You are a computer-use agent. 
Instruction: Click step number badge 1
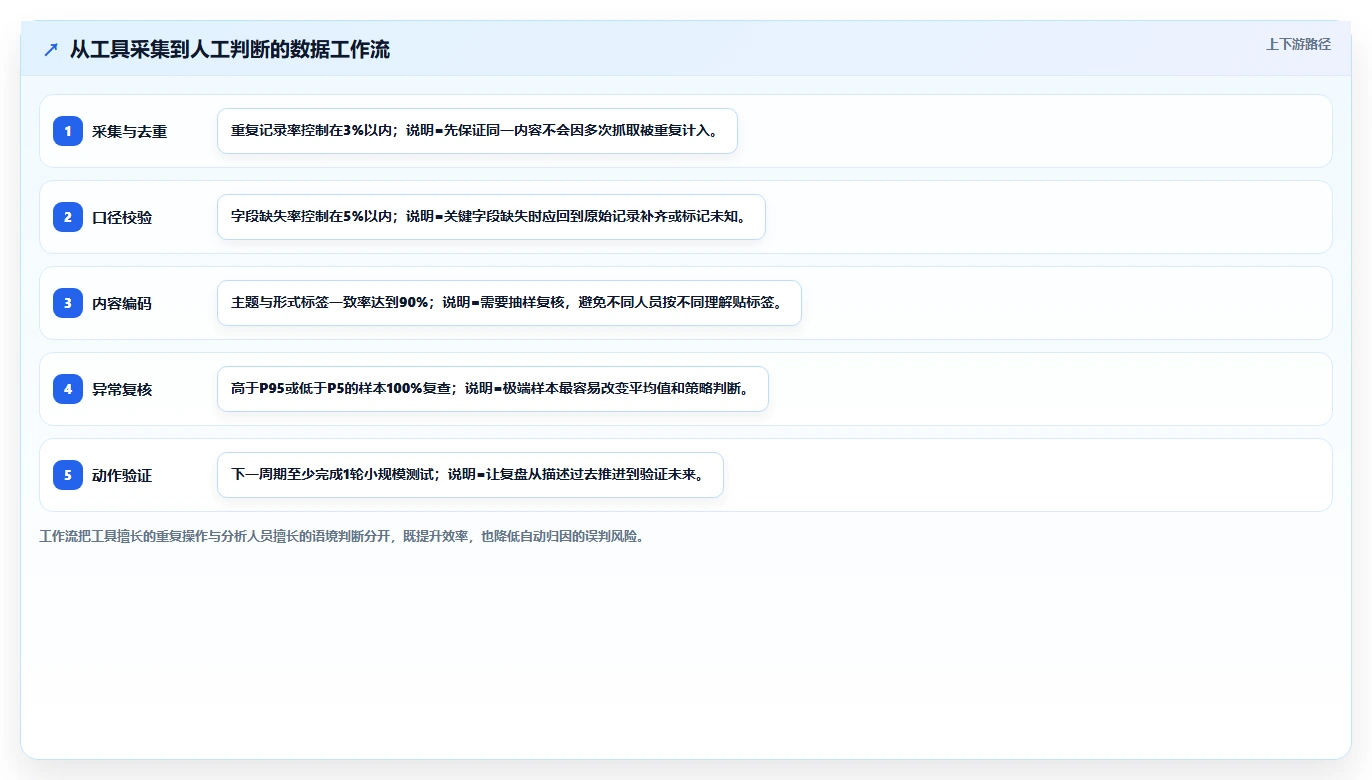click(68, 131)
